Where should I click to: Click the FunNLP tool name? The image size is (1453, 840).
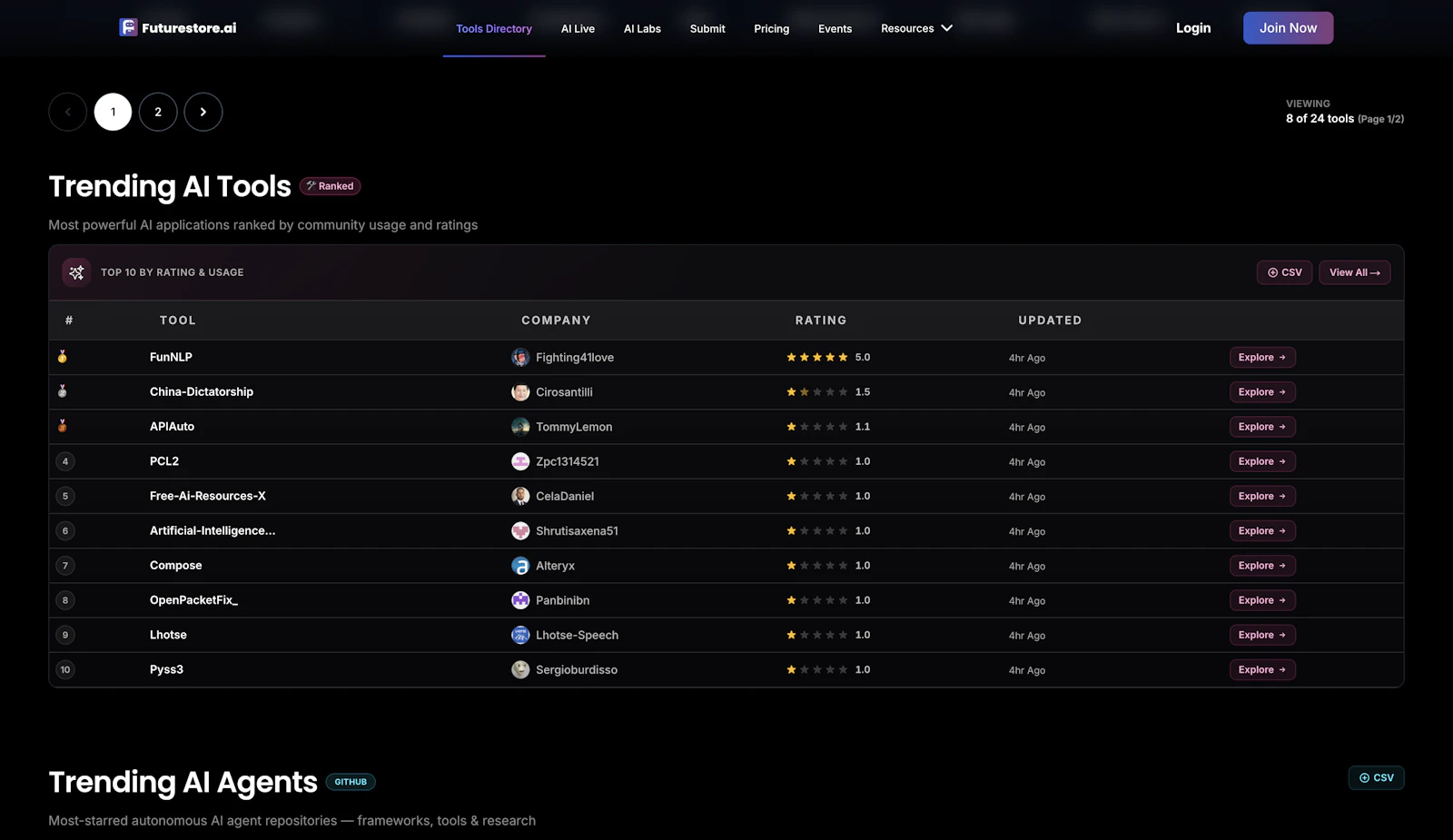pos(171,357)
